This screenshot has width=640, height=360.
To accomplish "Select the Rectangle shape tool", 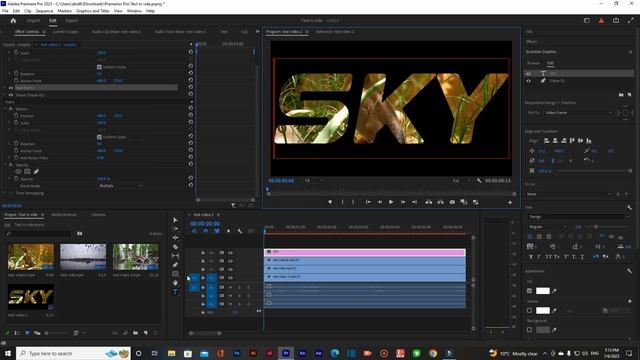I will [x=176, y=274].
